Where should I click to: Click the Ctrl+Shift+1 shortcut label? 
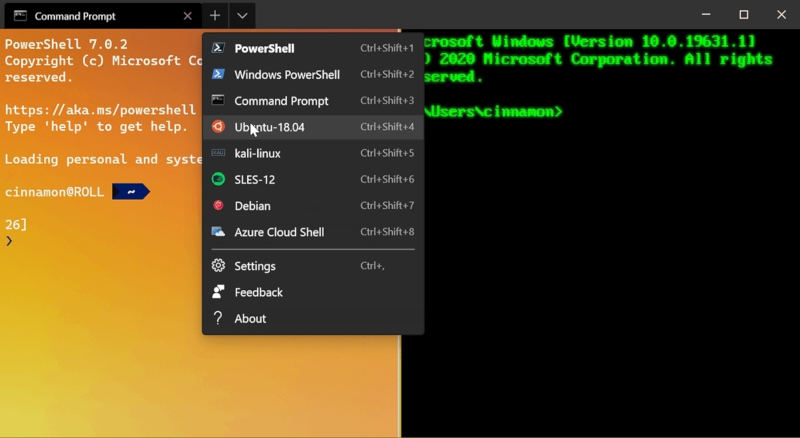[x=387, y=48]
